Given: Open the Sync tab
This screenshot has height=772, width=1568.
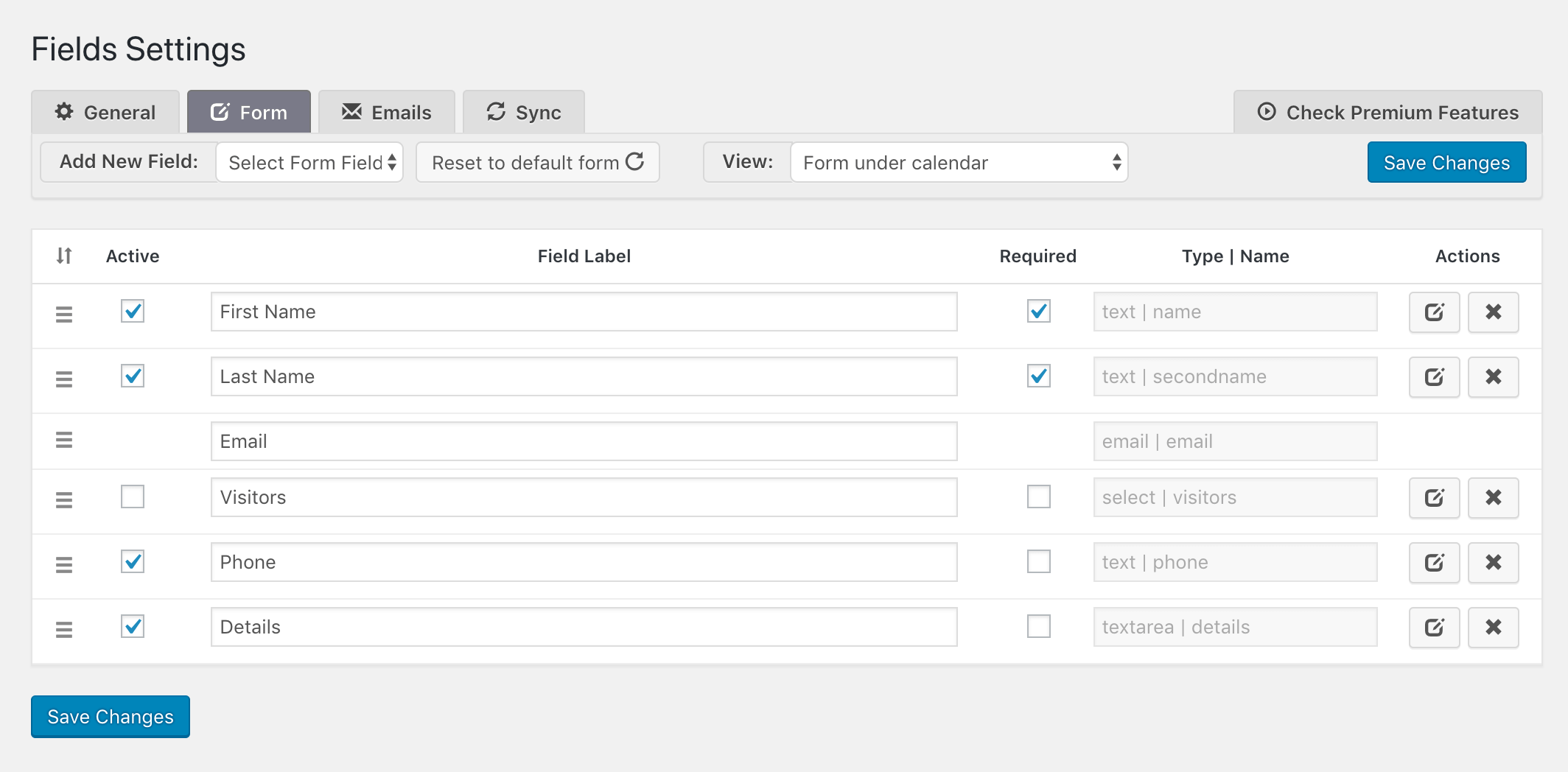Looking at the screenshot, I should (523, 111).
